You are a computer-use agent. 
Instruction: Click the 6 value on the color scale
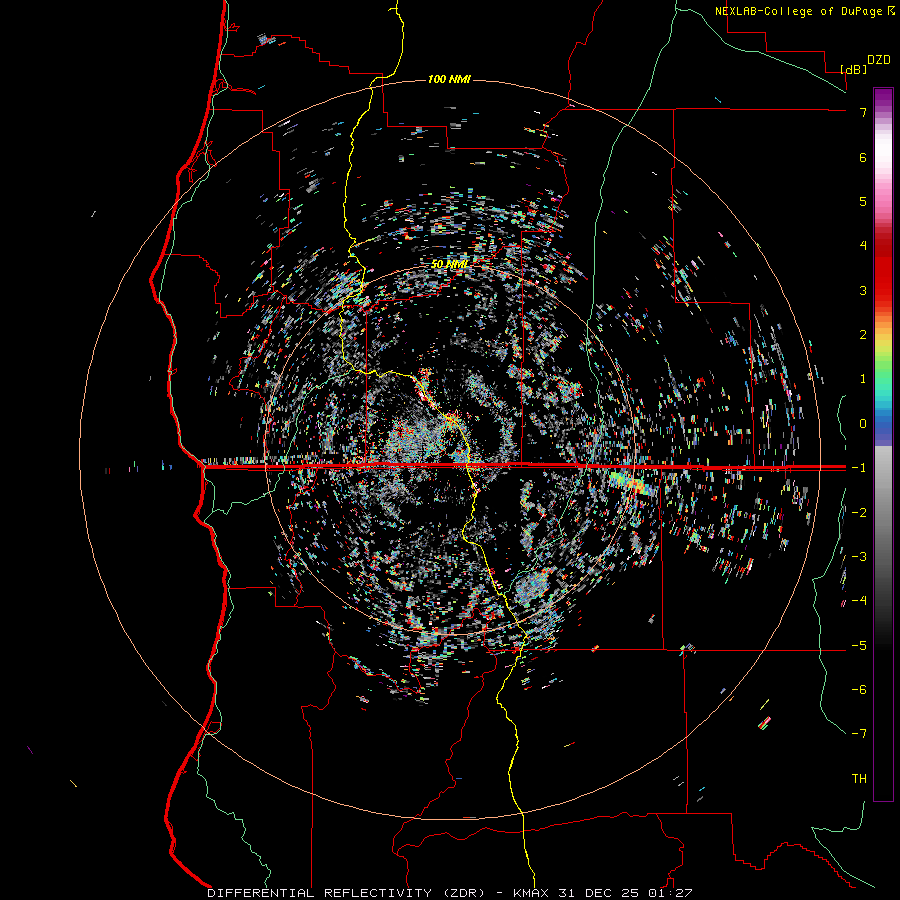863,157
